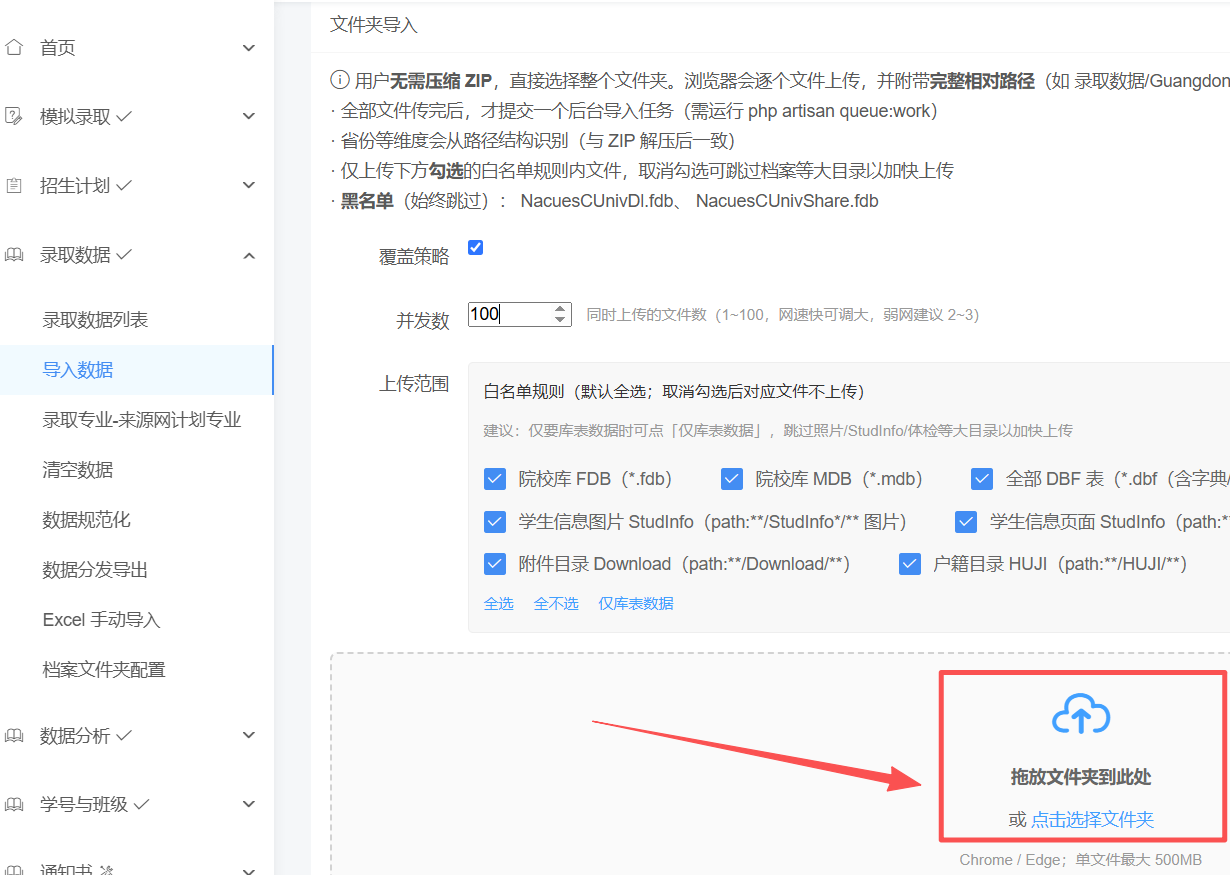Click the 点击选择文件夹 link
This screenshot has height=875, width=1230.
click(1092, 820)
